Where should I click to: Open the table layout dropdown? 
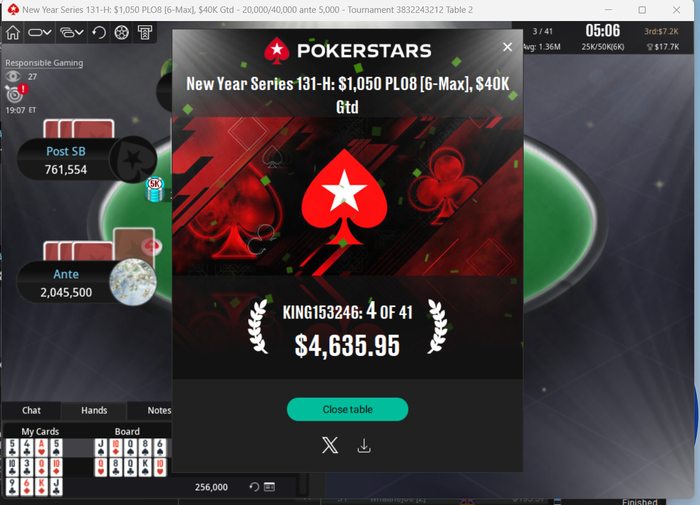coord(40,33)
